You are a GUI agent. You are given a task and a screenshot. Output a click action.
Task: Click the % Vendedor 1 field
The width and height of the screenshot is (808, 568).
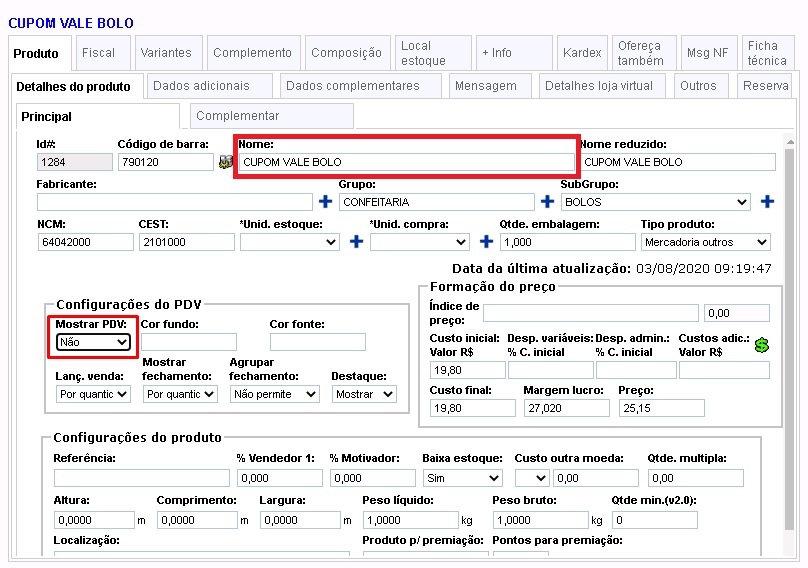point(280,478)
